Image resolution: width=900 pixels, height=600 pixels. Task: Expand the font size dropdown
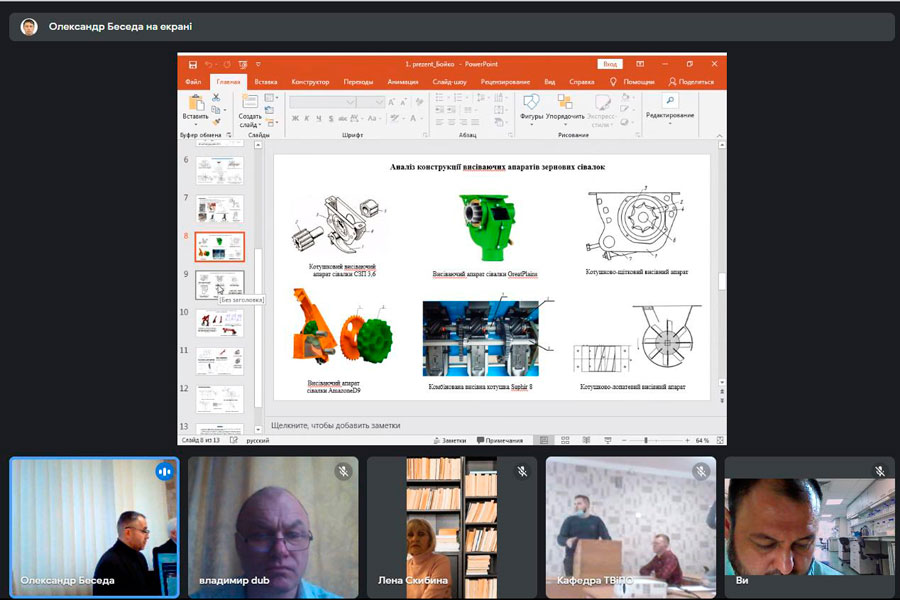click(380, 102)
